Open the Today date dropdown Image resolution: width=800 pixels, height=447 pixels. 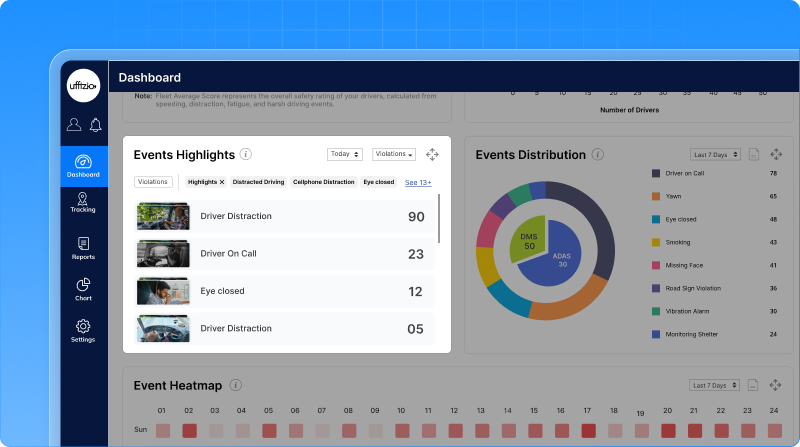point(345,155)
